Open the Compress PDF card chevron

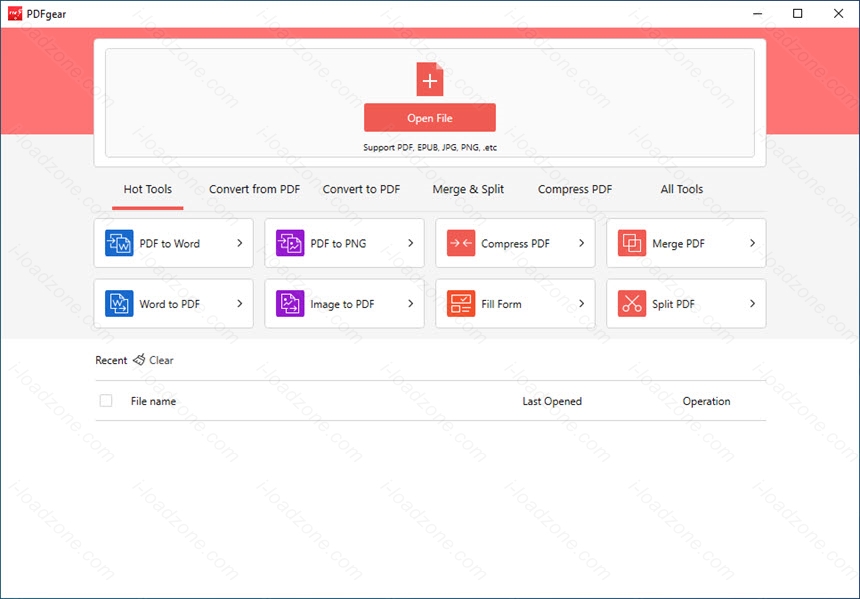[x=581, y=243]
